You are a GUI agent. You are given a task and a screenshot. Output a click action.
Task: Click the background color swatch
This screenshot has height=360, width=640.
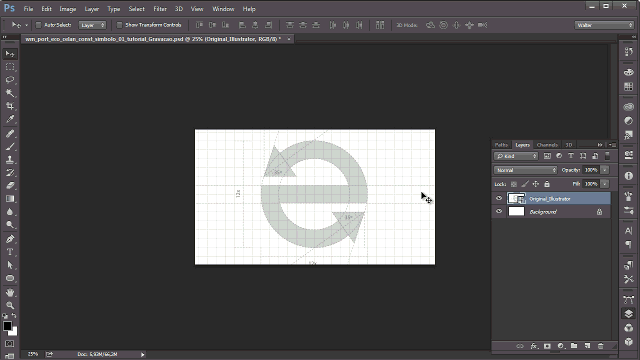14,332
